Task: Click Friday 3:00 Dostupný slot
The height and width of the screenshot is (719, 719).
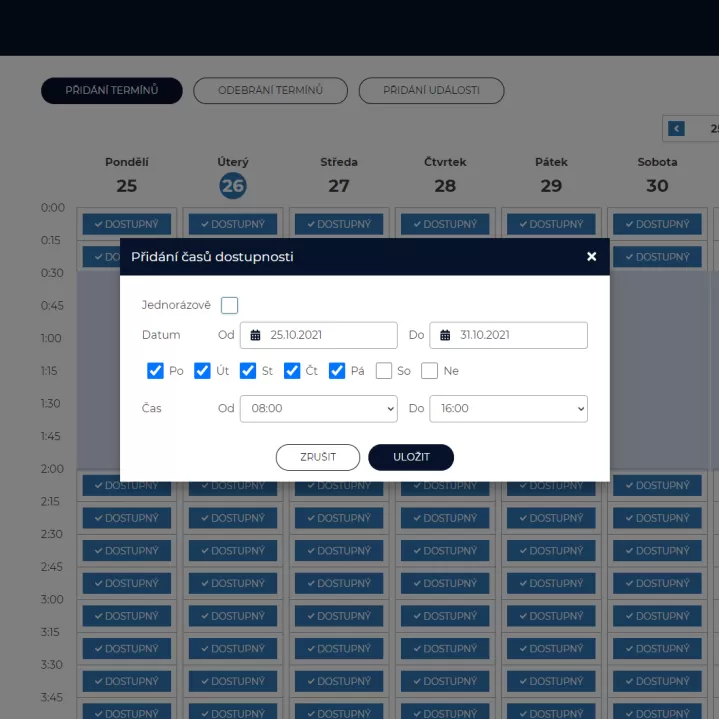Action: (550, 616)
